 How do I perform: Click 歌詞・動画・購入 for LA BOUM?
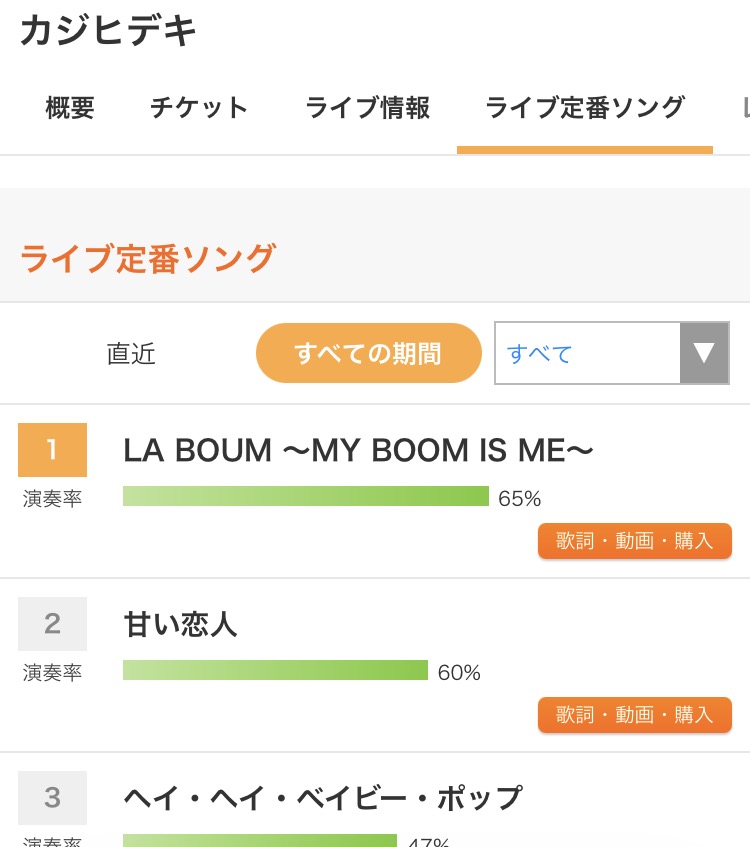pyautogui.click(x=635, y=541)
